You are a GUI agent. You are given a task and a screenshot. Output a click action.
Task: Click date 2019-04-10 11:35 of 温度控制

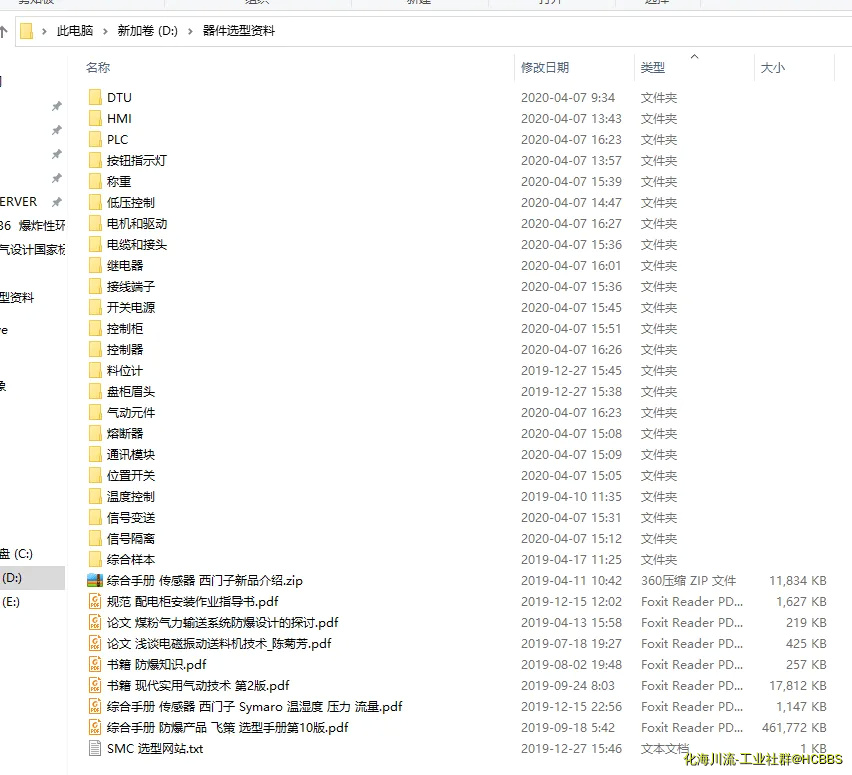coord(571,497)
